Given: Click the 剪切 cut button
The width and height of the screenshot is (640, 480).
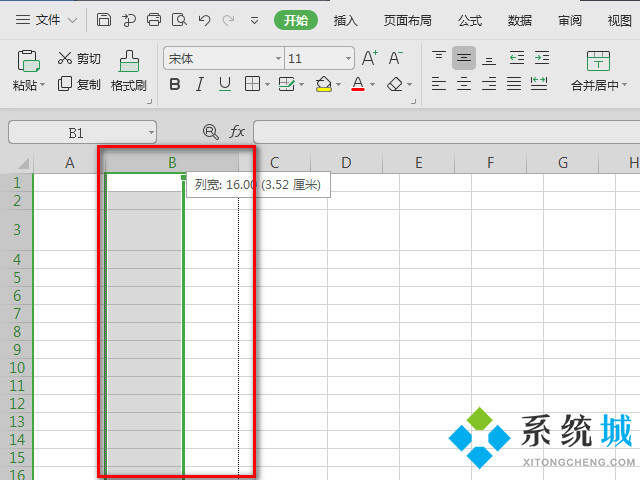Looking at the screenshot, I should coord(79,58).
